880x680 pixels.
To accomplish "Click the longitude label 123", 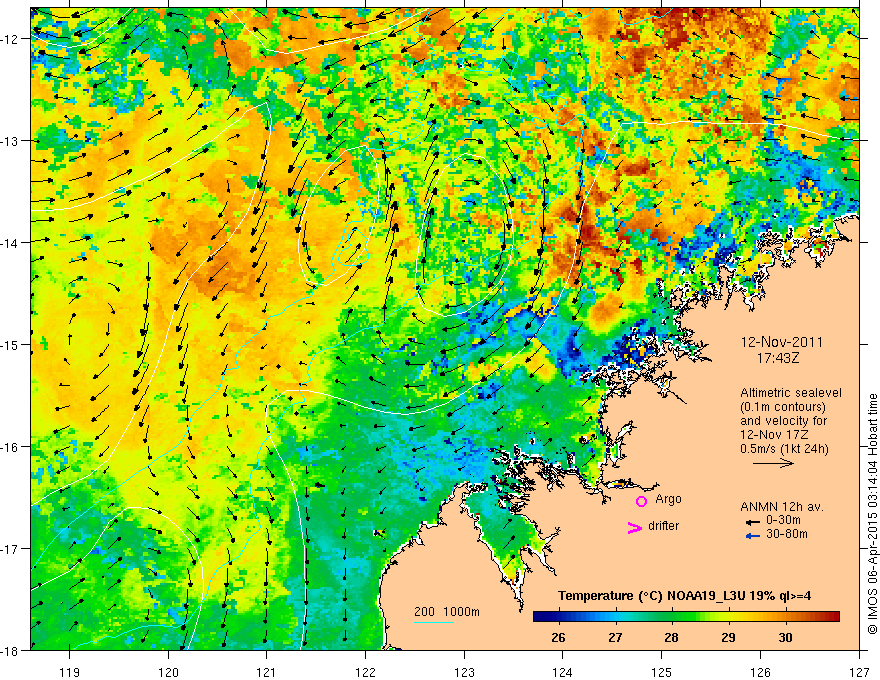I will click(464, 672).
